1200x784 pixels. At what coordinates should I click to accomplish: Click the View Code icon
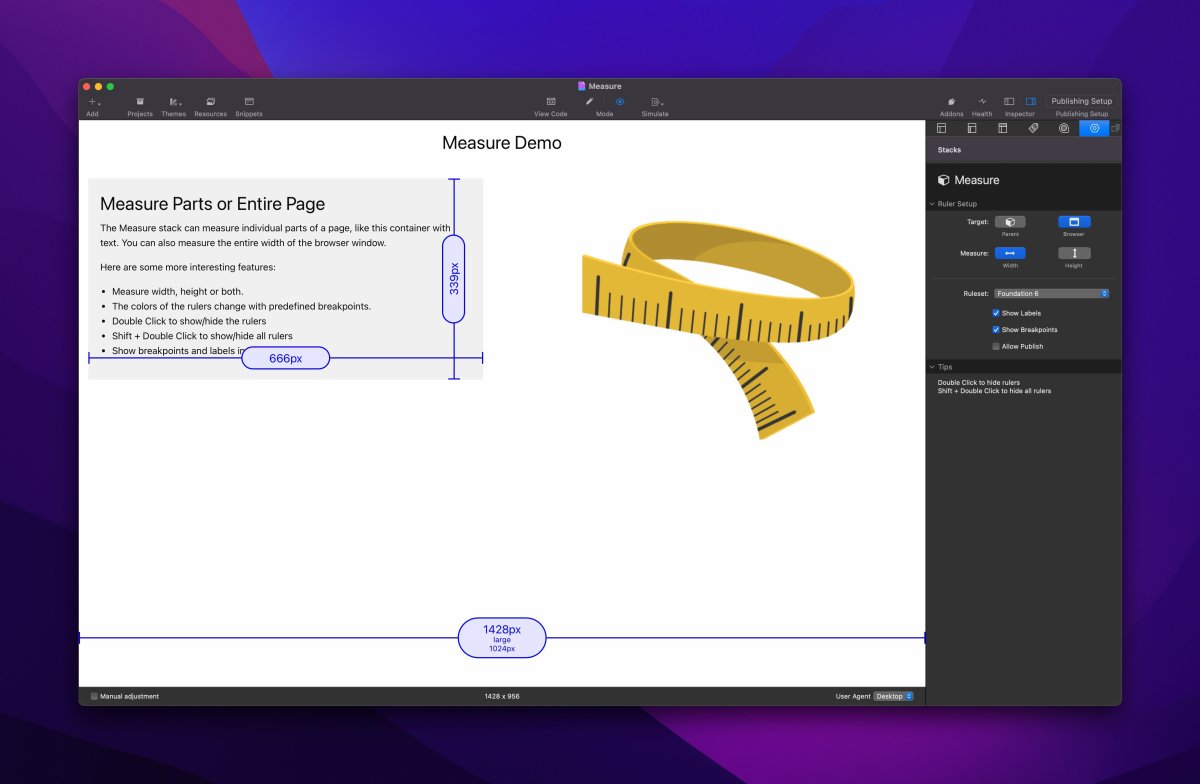[x=550, y=102]
